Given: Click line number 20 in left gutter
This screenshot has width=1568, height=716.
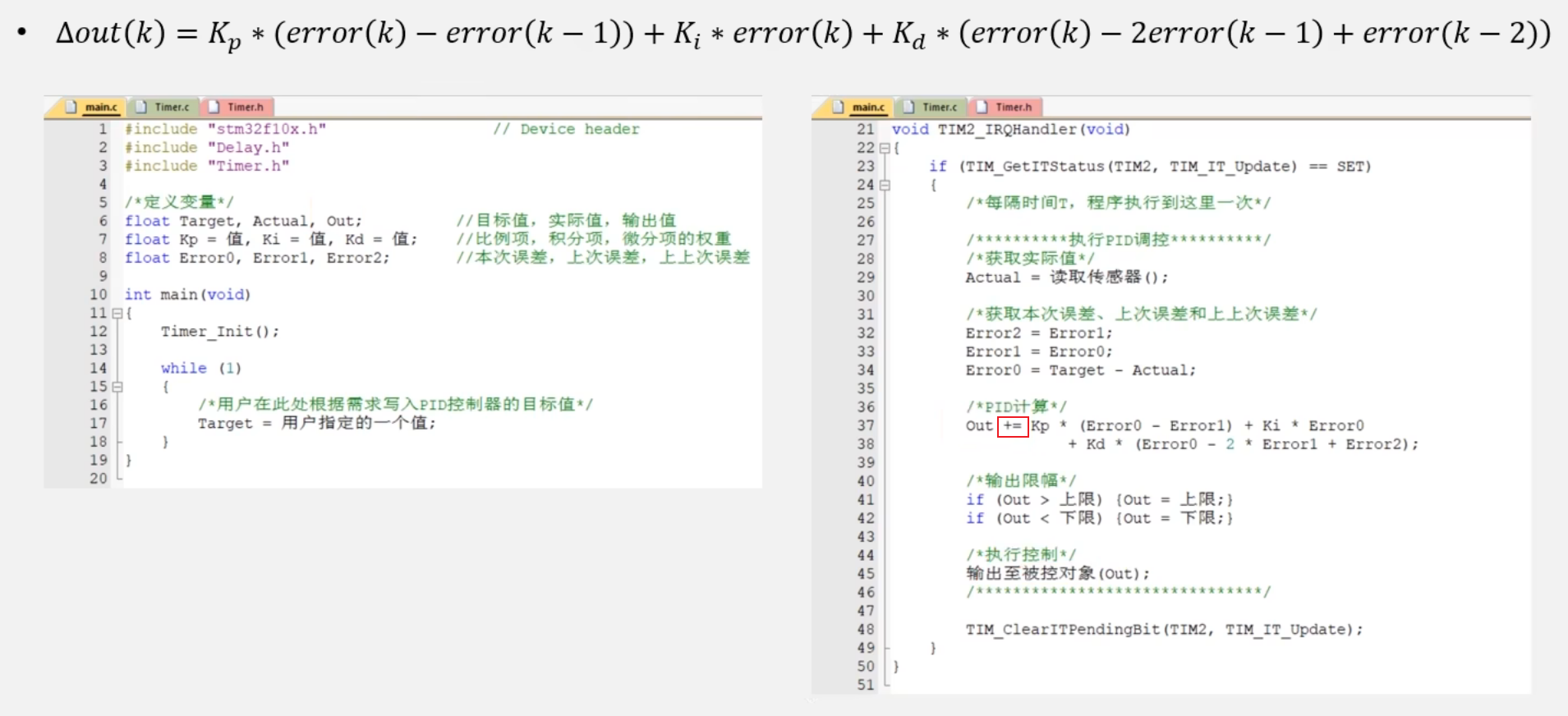Looking at the screenshot, I should [99, 478].
